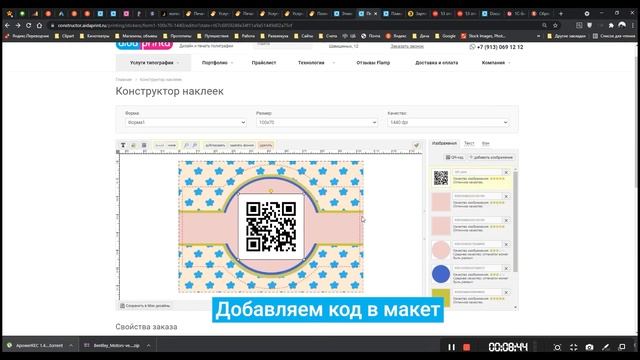Select the olive square thumbnail
The image size is (640, 360).
[x=441, y=298]
